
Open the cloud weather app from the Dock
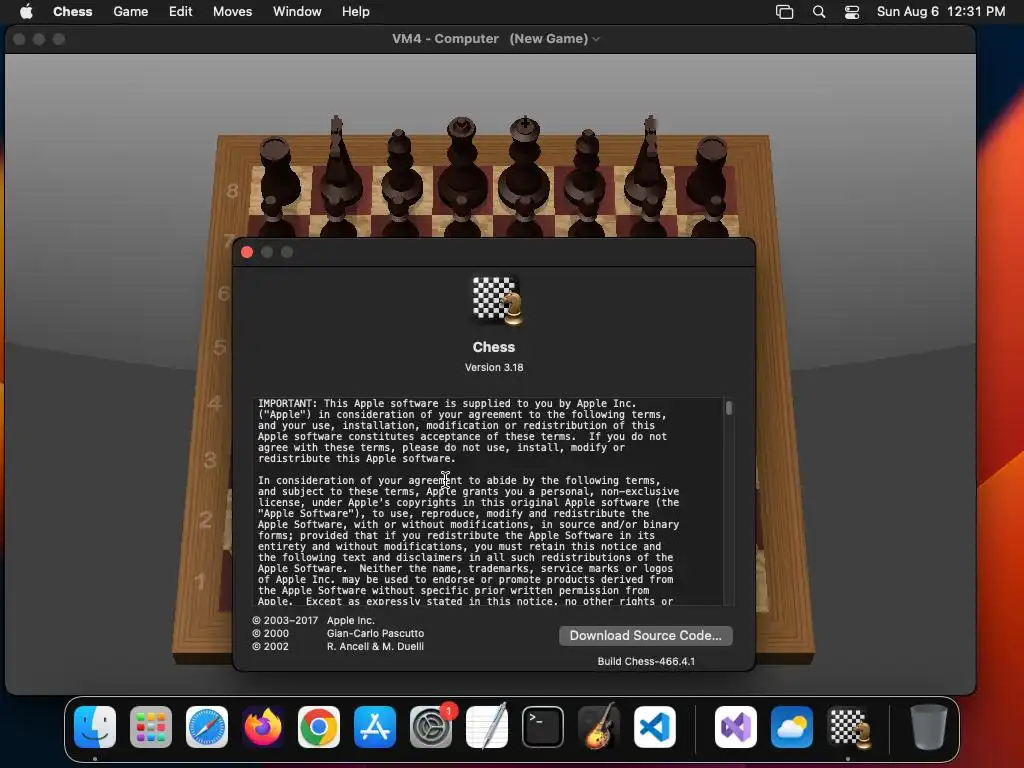point(792,726)
